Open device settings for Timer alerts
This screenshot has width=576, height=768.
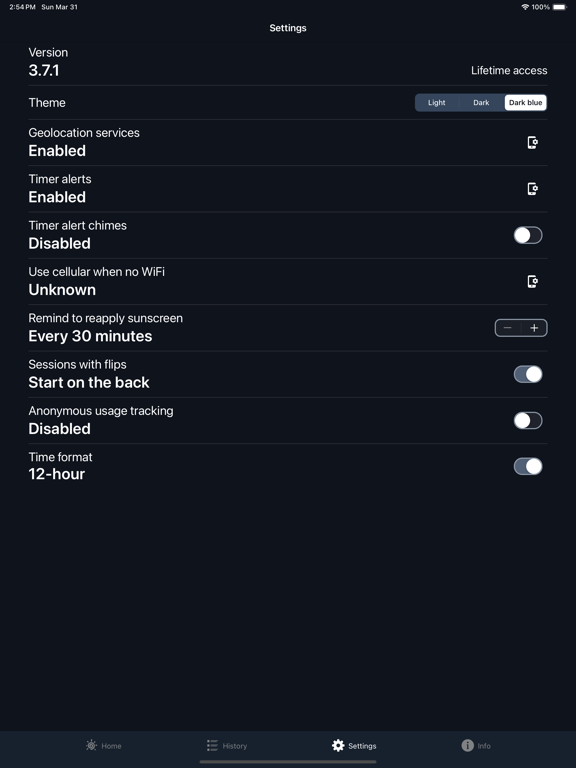(x=532, y=189)
